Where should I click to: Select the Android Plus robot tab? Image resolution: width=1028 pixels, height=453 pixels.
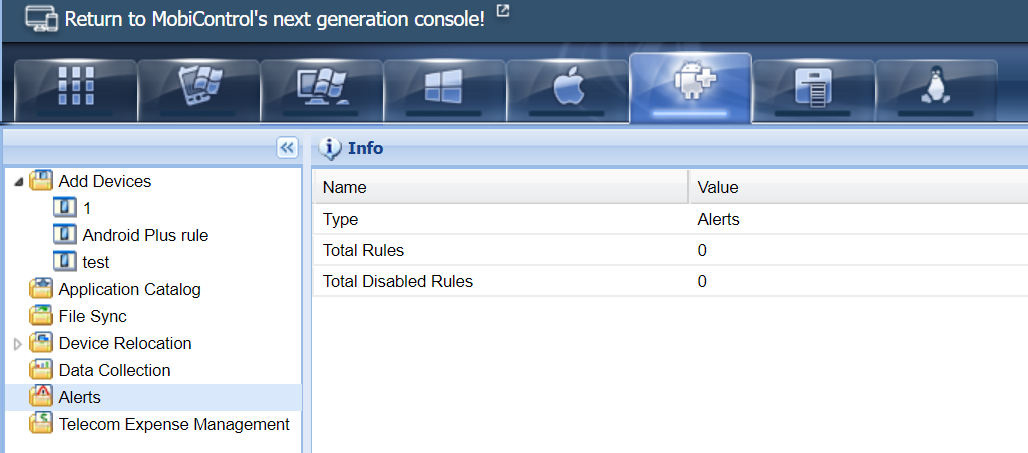point(691,89)
